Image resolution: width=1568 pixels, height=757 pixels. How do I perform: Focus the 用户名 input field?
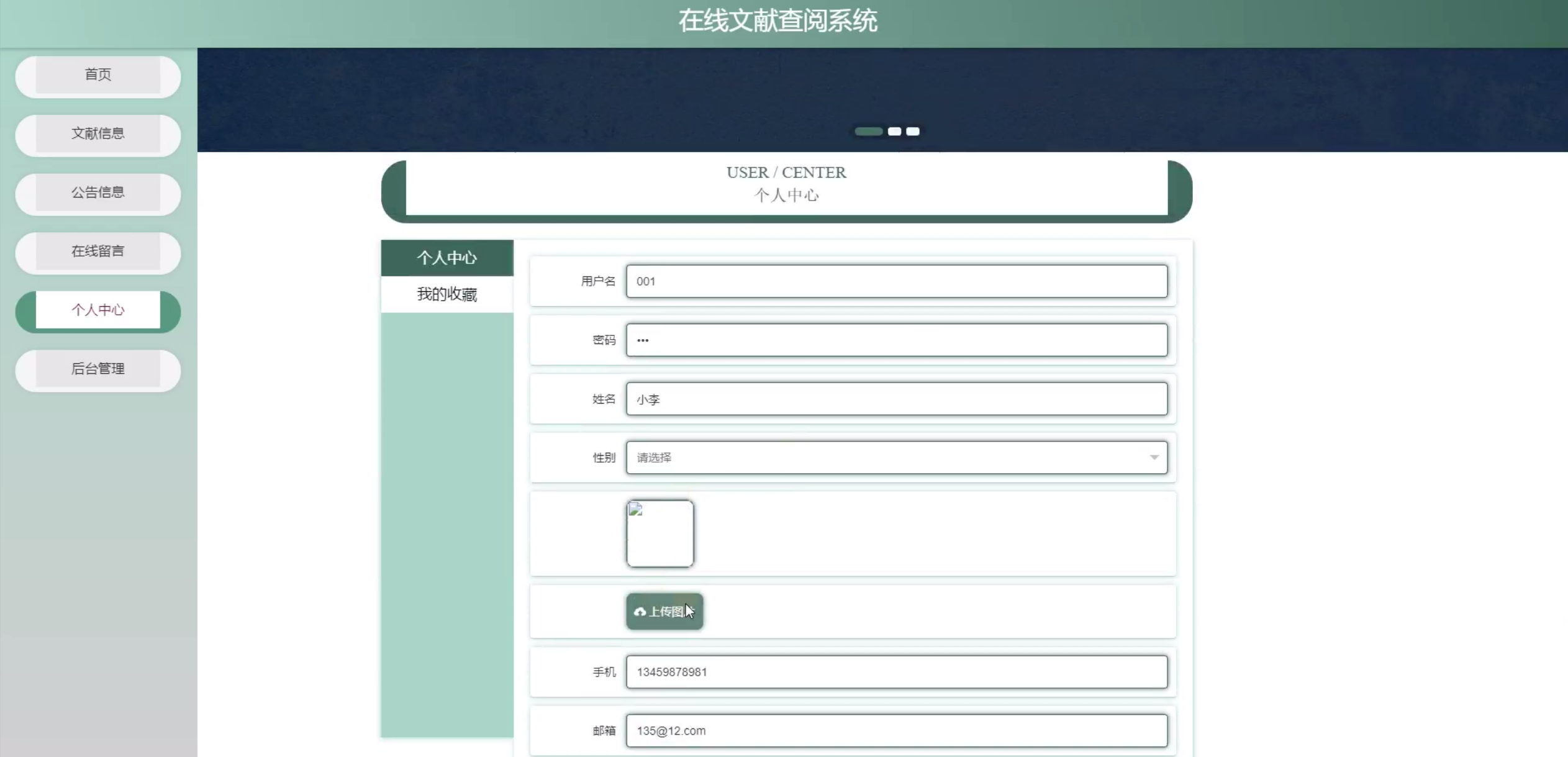[x=896, y=281]
